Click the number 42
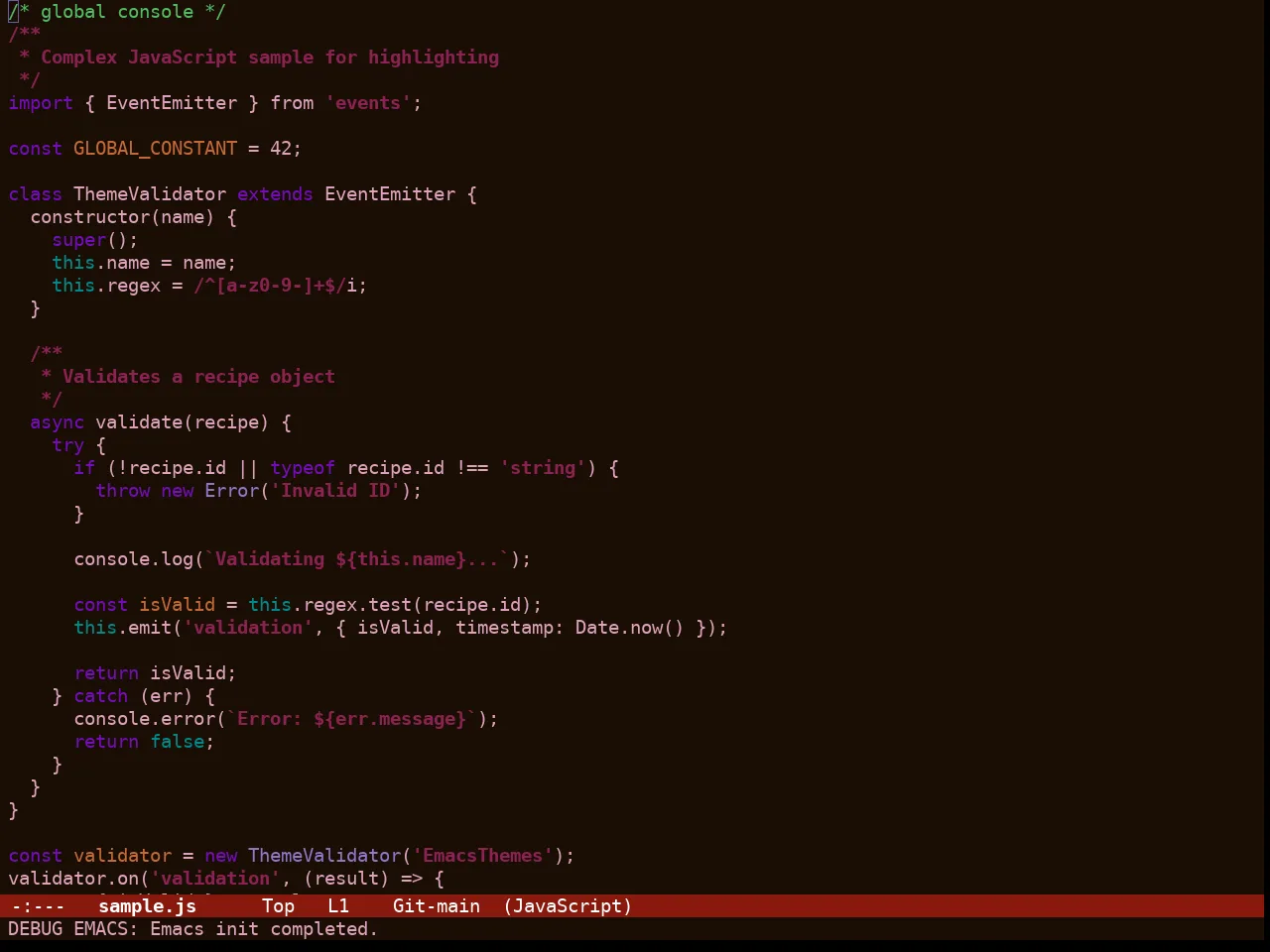This screenshot has height=952, width=1270. pyautogui.click(x=281, y=149)
